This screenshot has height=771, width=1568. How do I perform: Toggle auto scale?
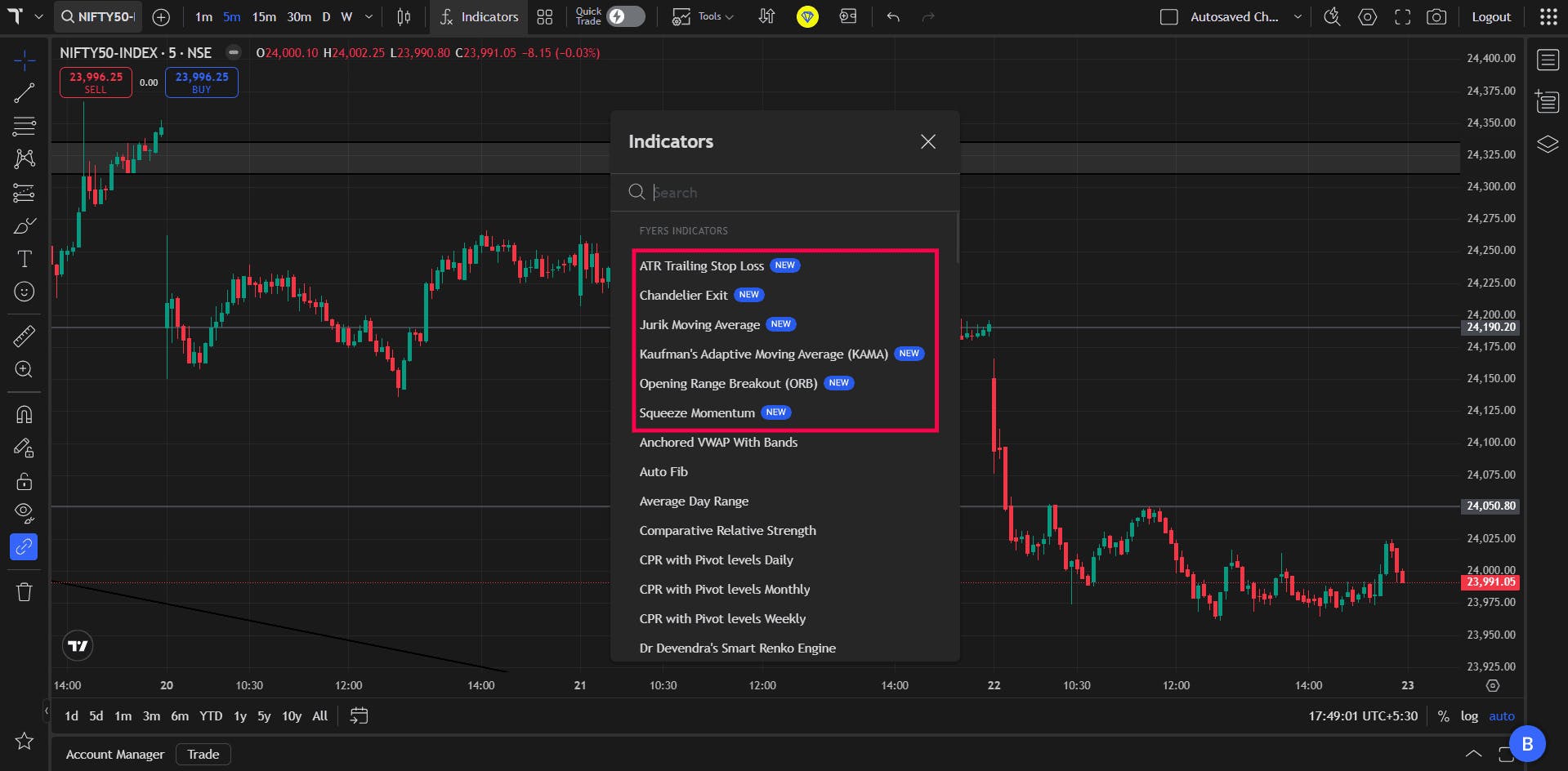[1502, 716]
